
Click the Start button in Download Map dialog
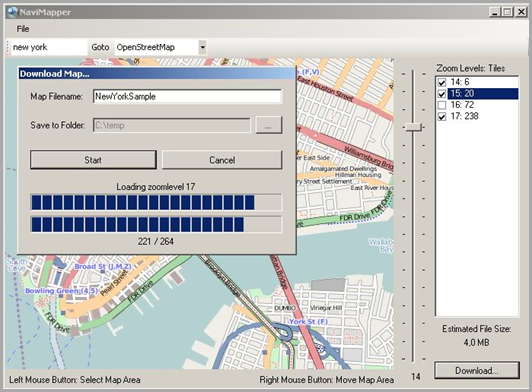pyautogui.click(x=93, y=160)
